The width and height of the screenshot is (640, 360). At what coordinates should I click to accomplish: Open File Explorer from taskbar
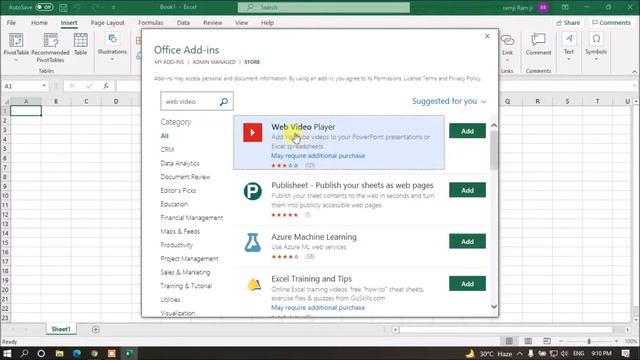[59, 353]
